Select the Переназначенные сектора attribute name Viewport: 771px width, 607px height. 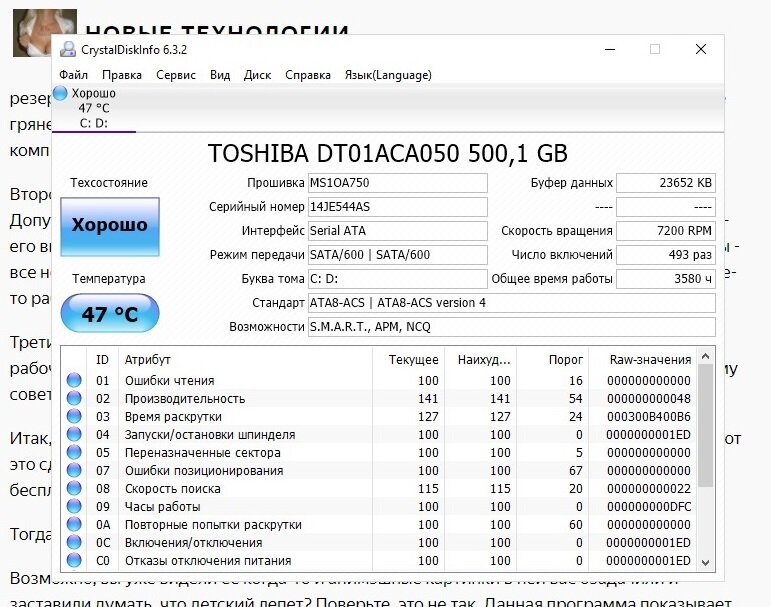coord(203,453)
